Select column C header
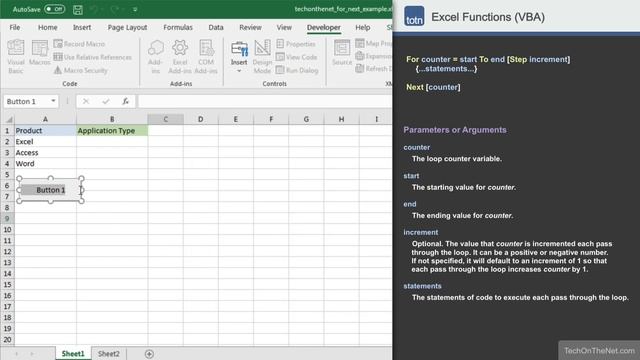The height and width of the screenshot is (360, 640). 165,119
